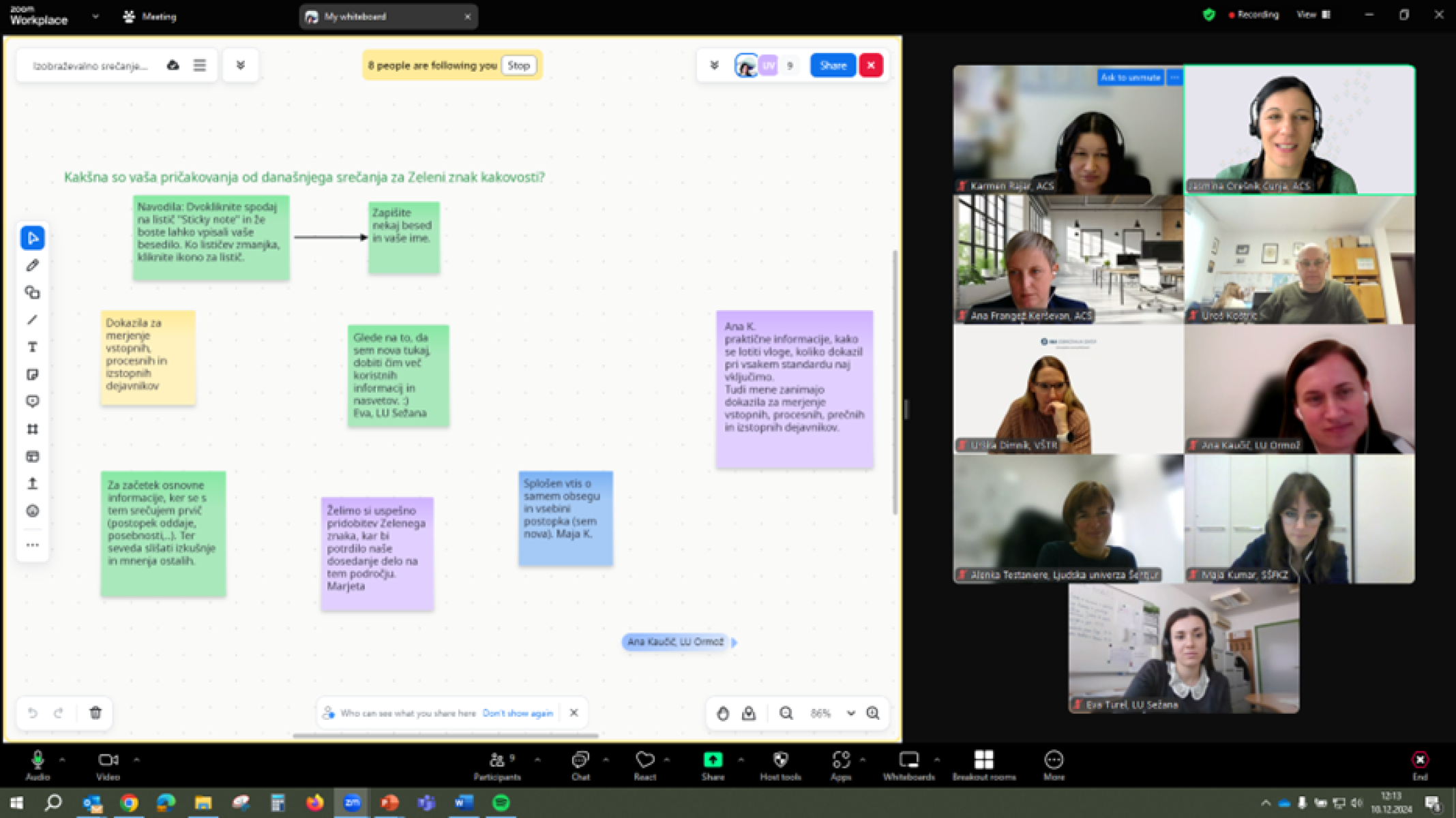Open the templates tool
This screenshot has height=818, width=1456.
click(x=32, y=456)
